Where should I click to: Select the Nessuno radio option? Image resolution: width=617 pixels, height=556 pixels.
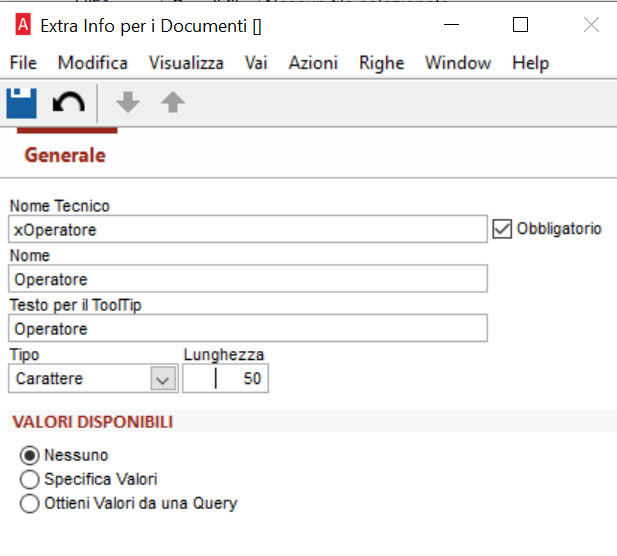(x=30, y=456)
